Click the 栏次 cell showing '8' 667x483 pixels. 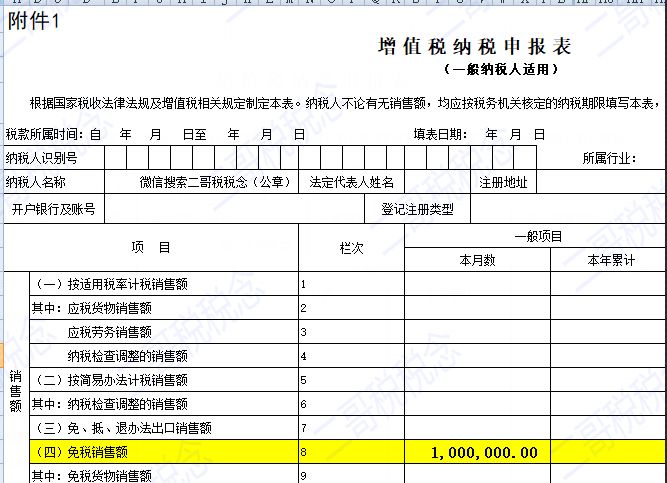pos(351,452)
